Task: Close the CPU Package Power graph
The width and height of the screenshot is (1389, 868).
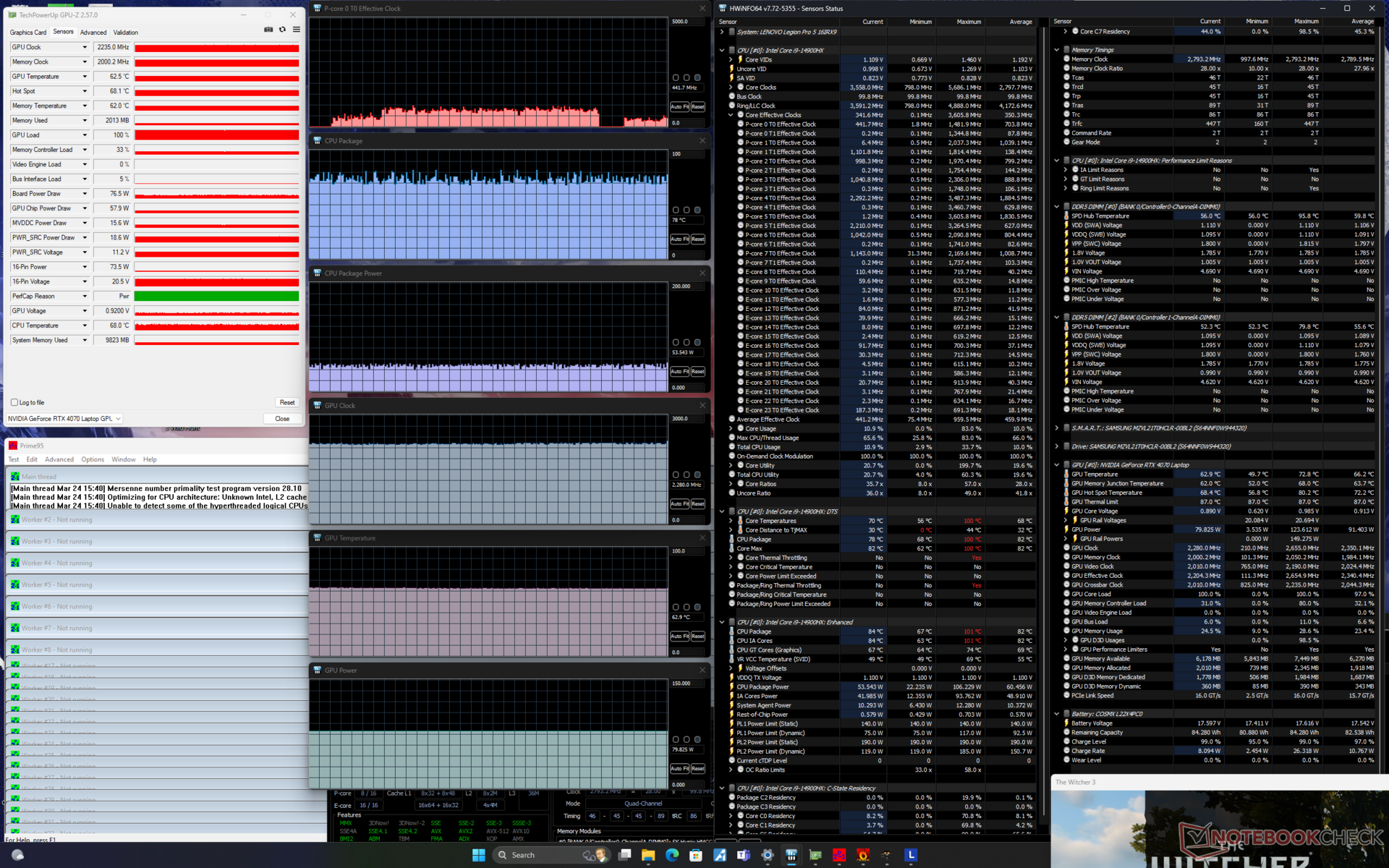Action: click(702, 273)
